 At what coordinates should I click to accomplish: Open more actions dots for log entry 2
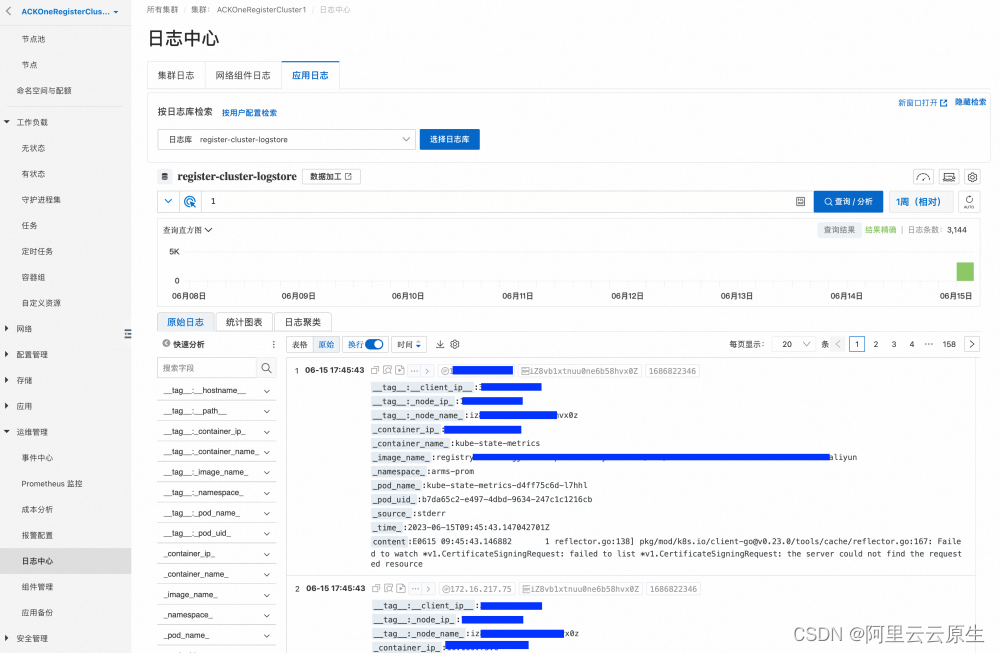pos(416,589)
